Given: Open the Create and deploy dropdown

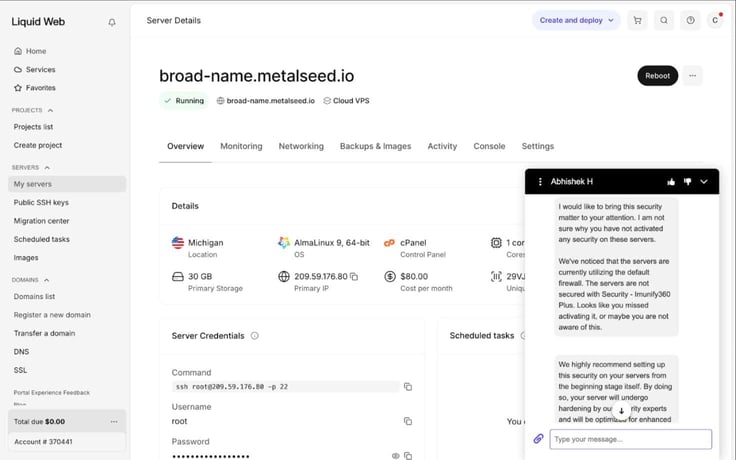Looking at the screenshot, I should click(576, 20).
